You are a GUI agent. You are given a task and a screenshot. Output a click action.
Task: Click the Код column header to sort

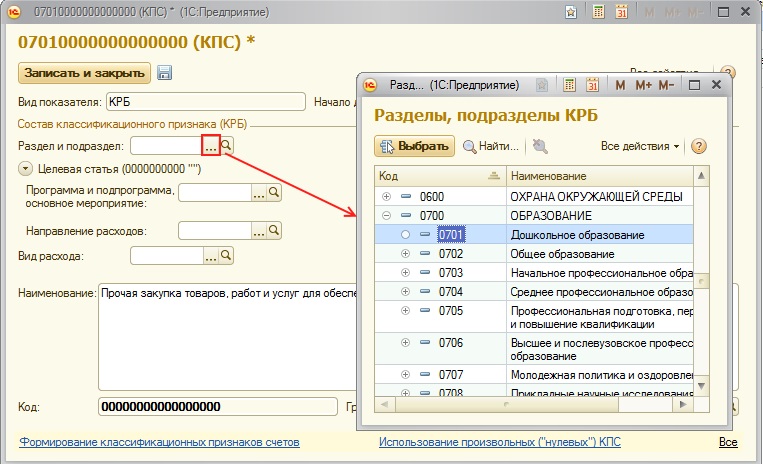440,176
